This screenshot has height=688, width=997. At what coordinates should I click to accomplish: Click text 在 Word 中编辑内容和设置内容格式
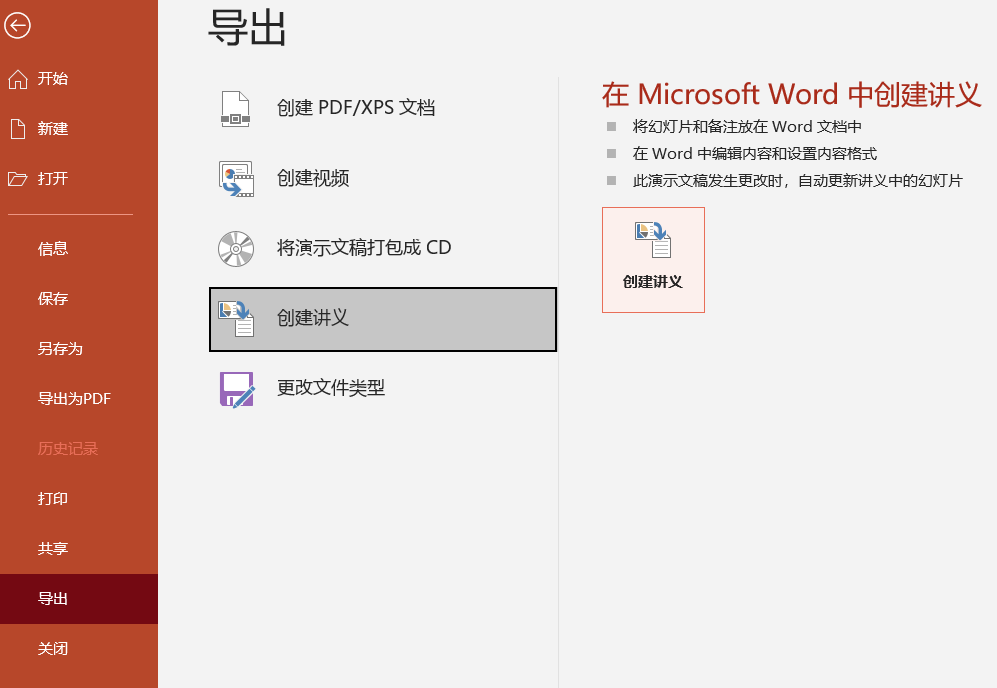tap(755, 154)
